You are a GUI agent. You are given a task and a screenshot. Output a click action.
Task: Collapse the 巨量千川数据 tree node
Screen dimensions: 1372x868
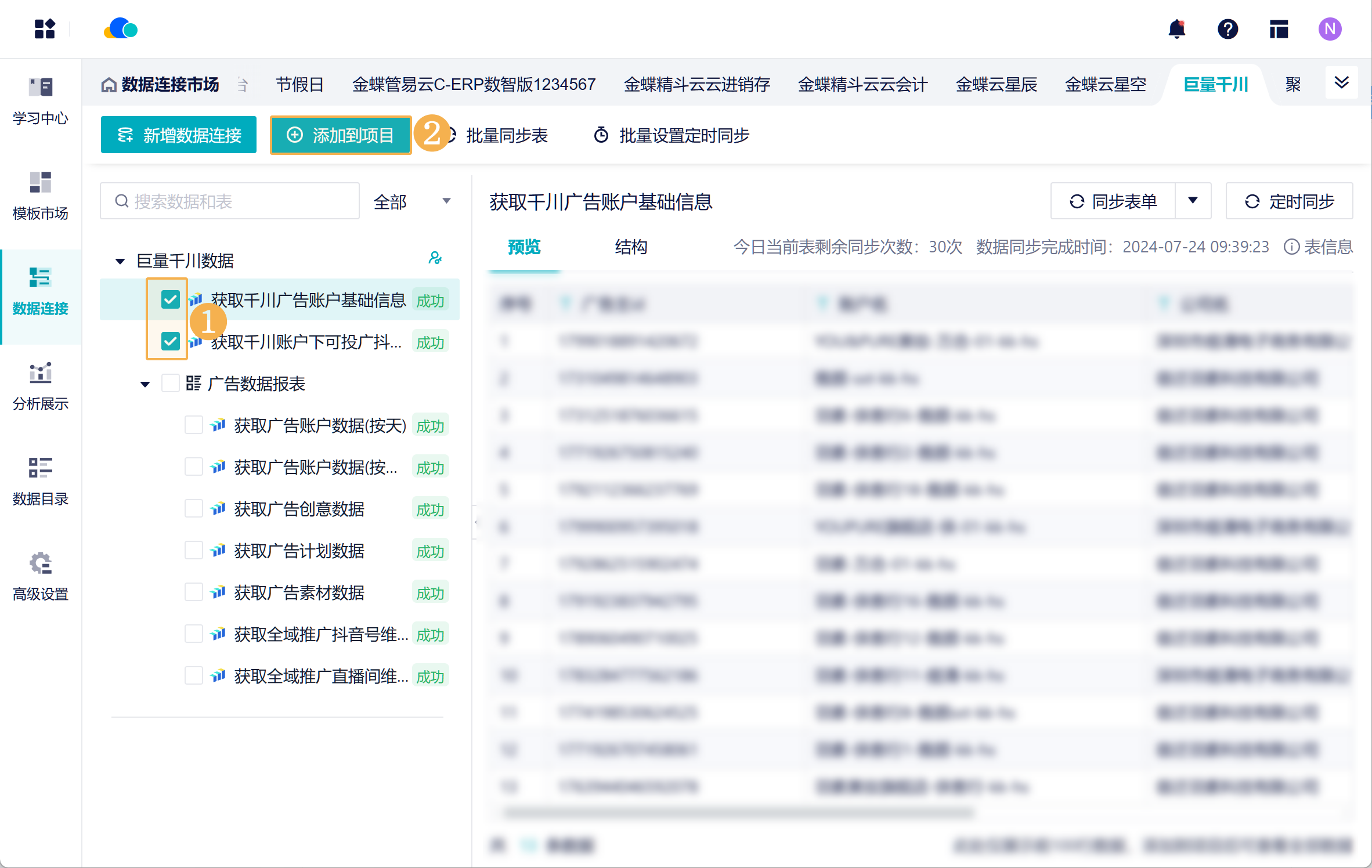click(x=120, y=261)
